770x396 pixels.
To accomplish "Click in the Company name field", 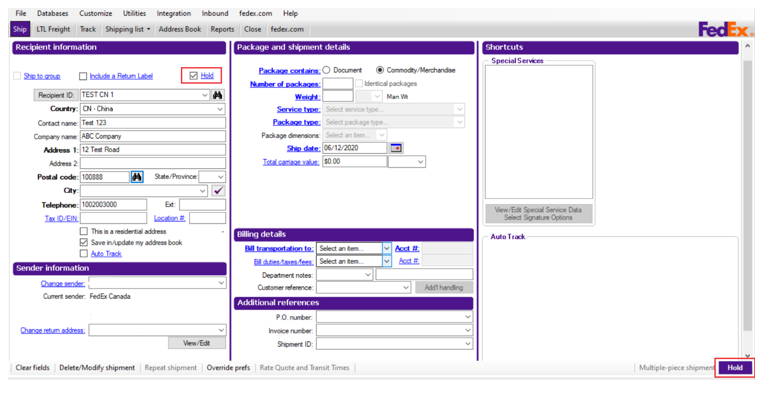I will coord(153,136).
